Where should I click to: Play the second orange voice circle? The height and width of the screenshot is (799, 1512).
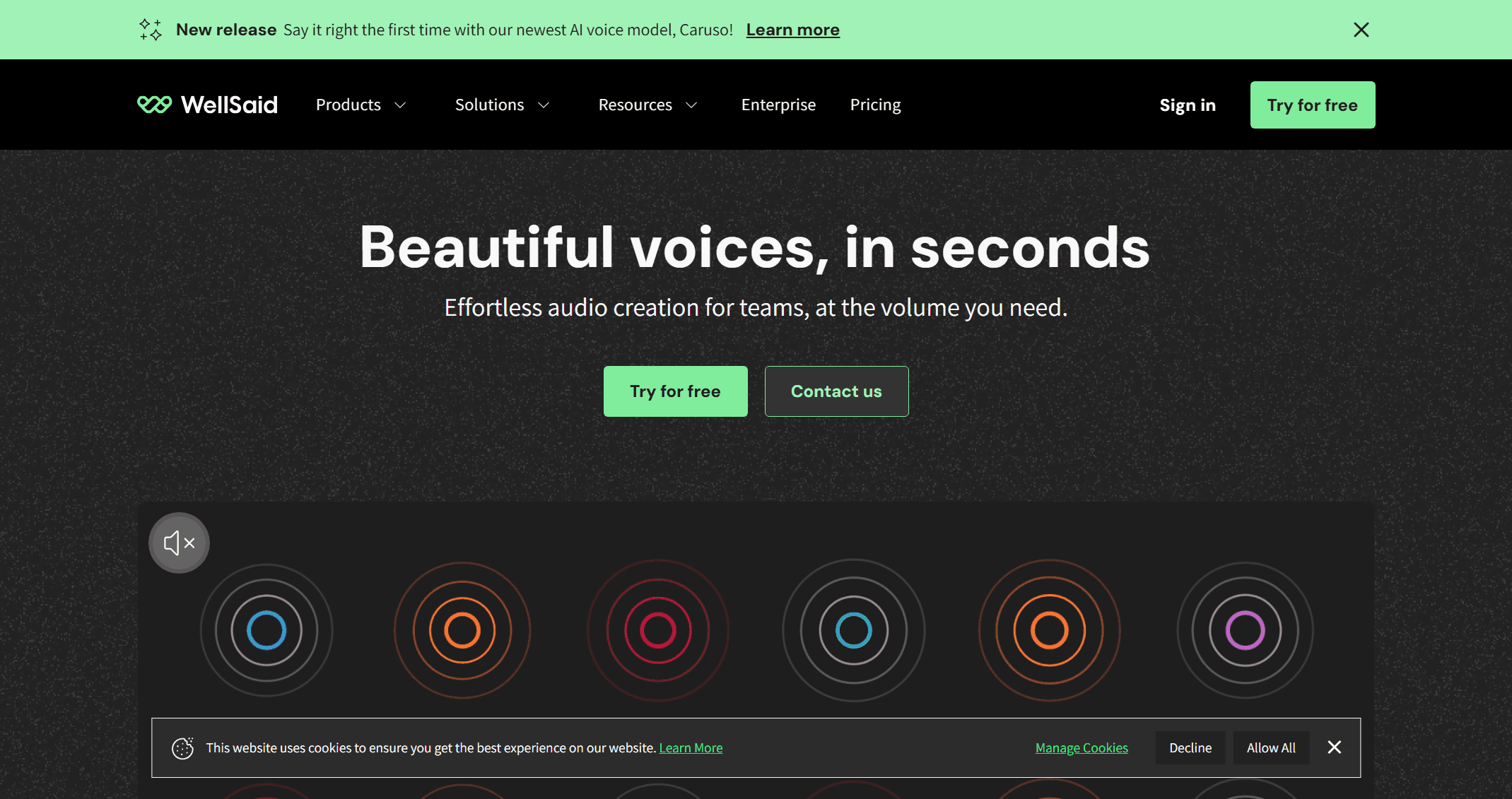click(1050, 630)
